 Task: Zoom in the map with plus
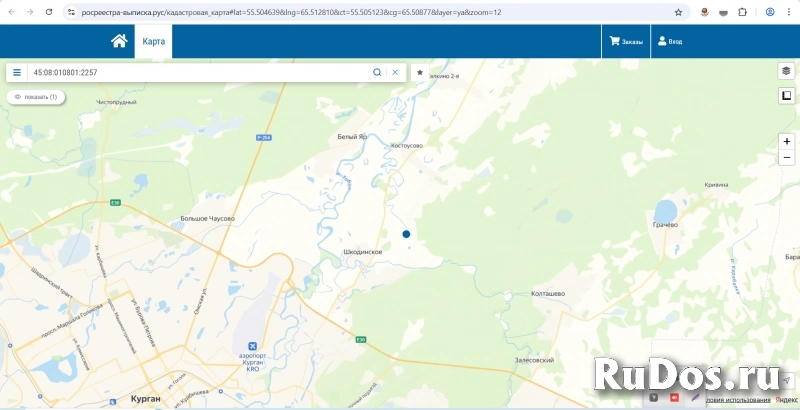click(787, 142)
